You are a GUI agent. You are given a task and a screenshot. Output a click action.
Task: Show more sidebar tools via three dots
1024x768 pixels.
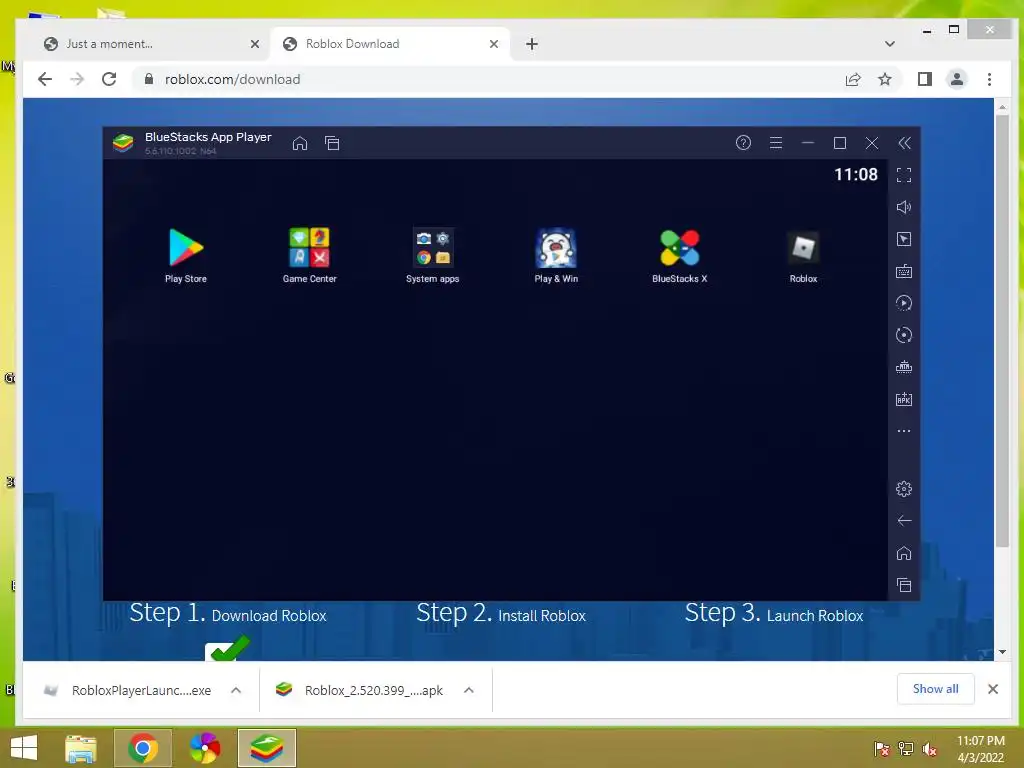[x=904, y=431]
